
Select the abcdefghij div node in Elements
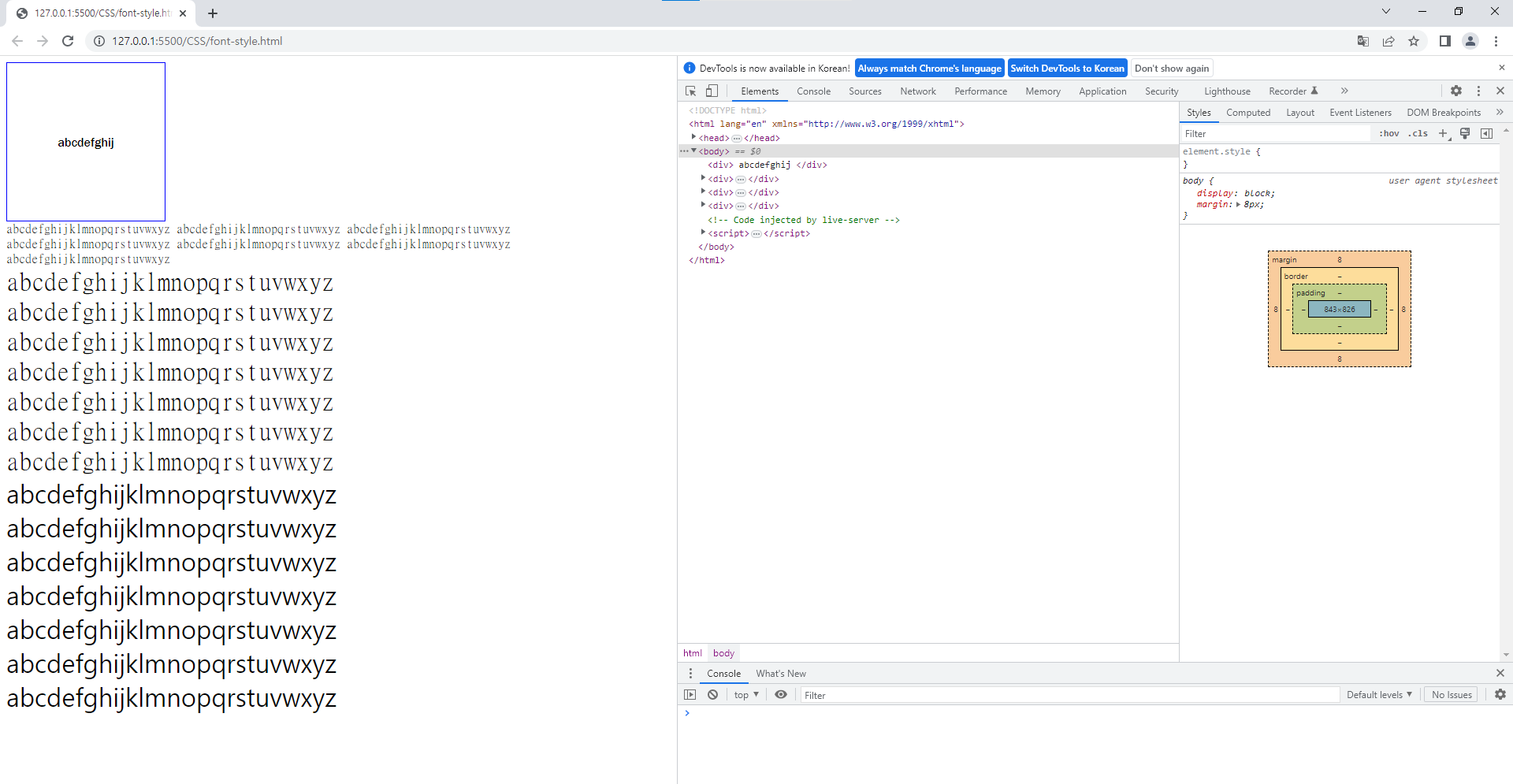768,165
